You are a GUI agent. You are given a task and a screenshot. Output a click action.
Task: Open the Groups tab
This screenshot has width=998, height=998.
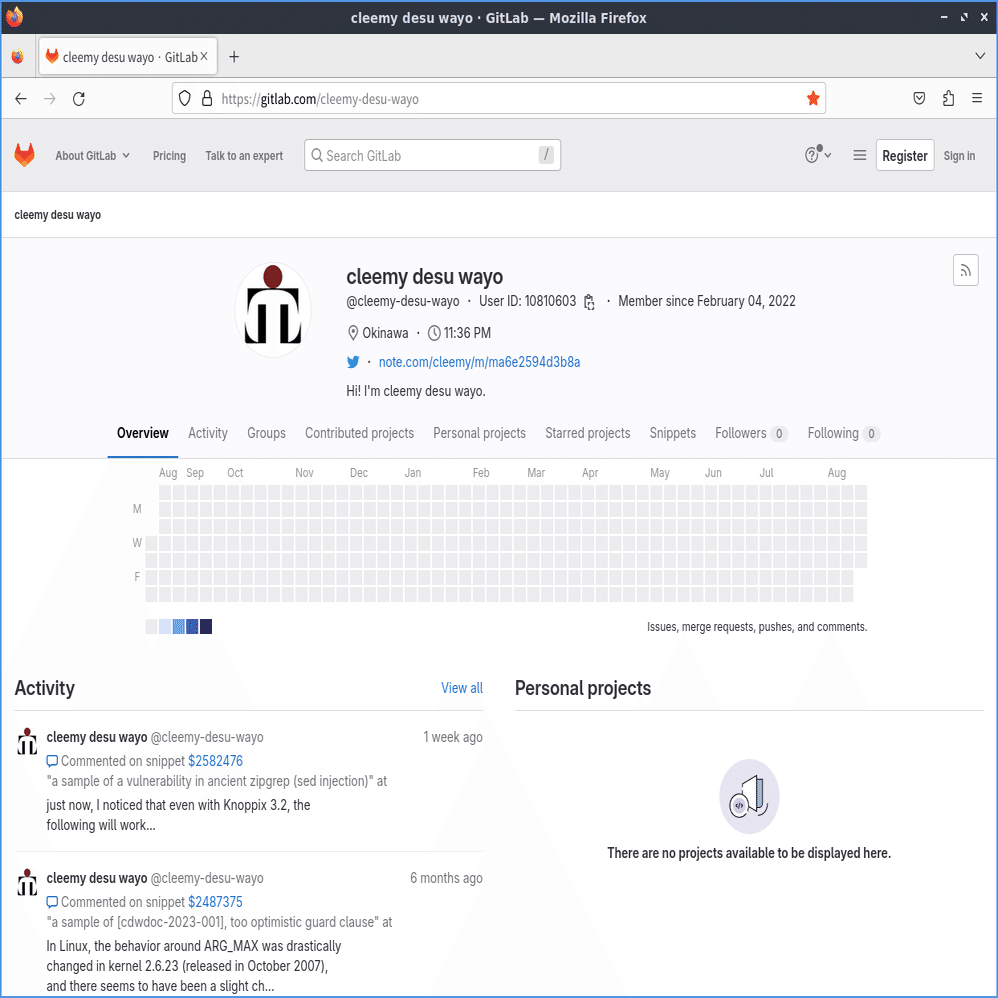pos(266,433)
